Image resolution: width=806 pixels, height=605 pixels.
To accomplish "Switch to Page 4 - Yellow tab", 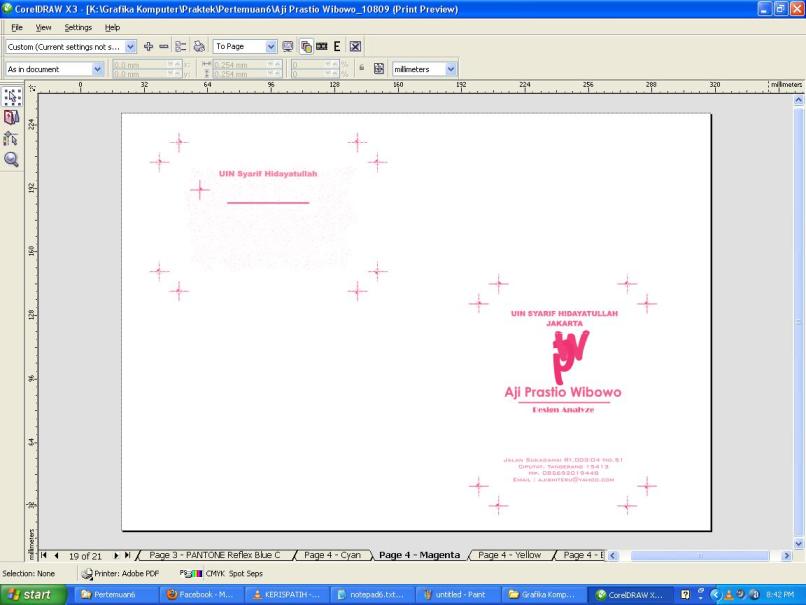I will [x=509, y=555].
